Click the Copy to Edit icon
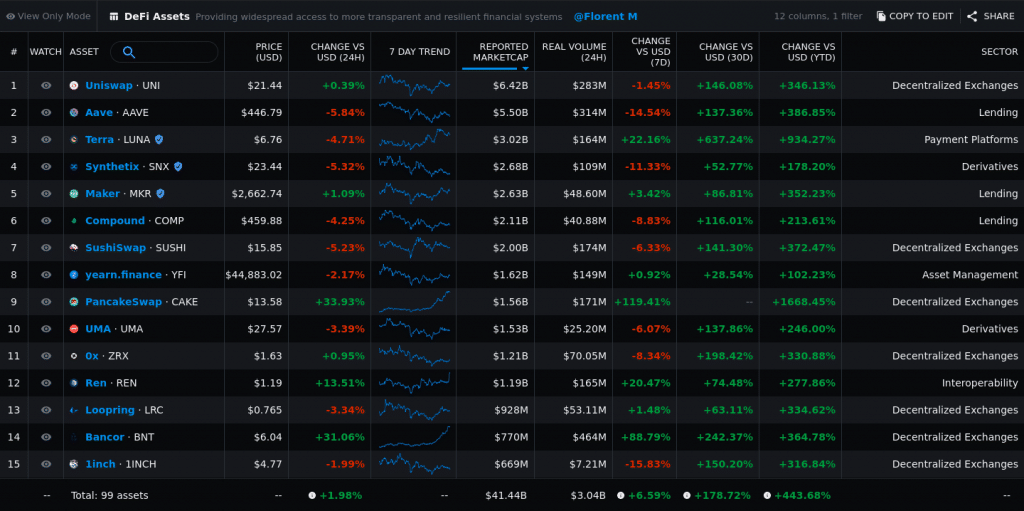The image size is (1024, 511). coord(881,17)
